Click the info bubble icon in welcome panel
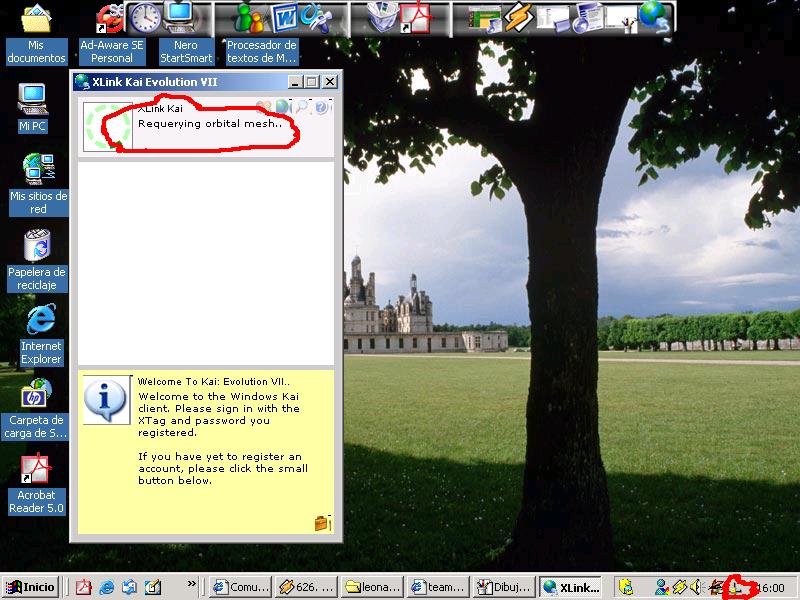Viewport: 800px width, 600px height. [106, 400]
